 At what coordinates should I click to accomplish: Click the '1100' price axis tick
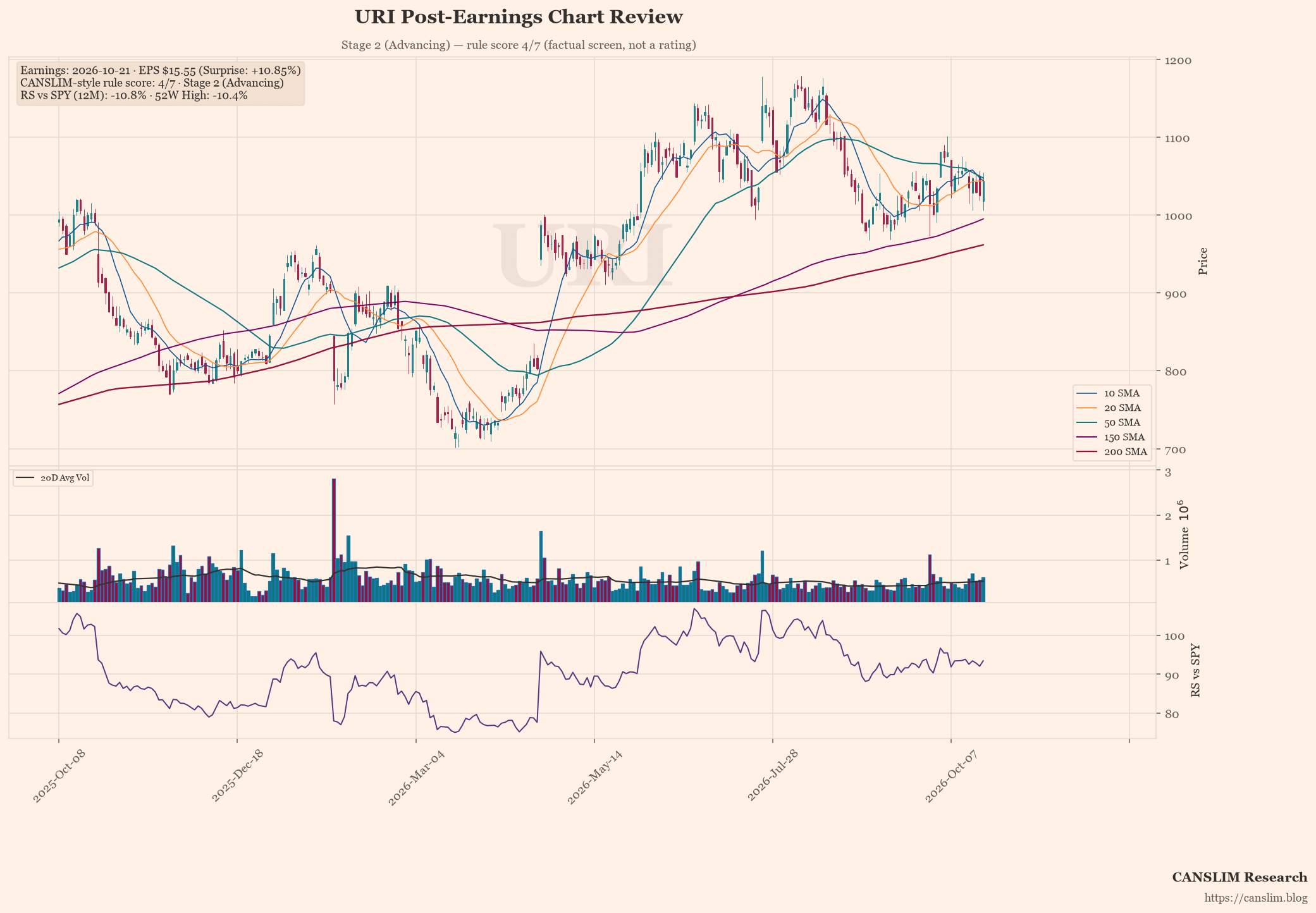point(1178,138)
